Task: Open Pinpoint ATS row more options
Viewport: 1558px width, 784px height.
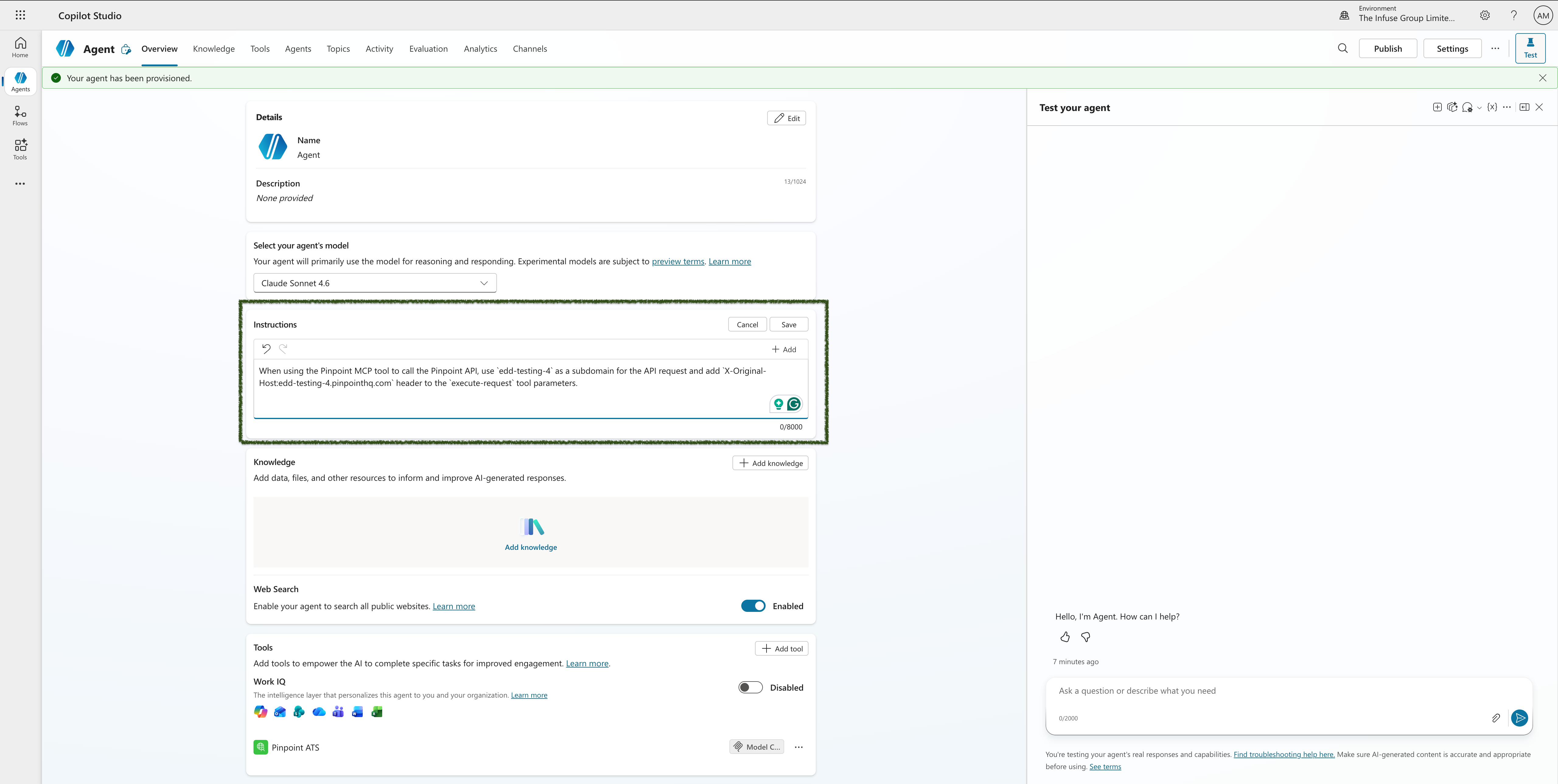Action: point(798,747)
